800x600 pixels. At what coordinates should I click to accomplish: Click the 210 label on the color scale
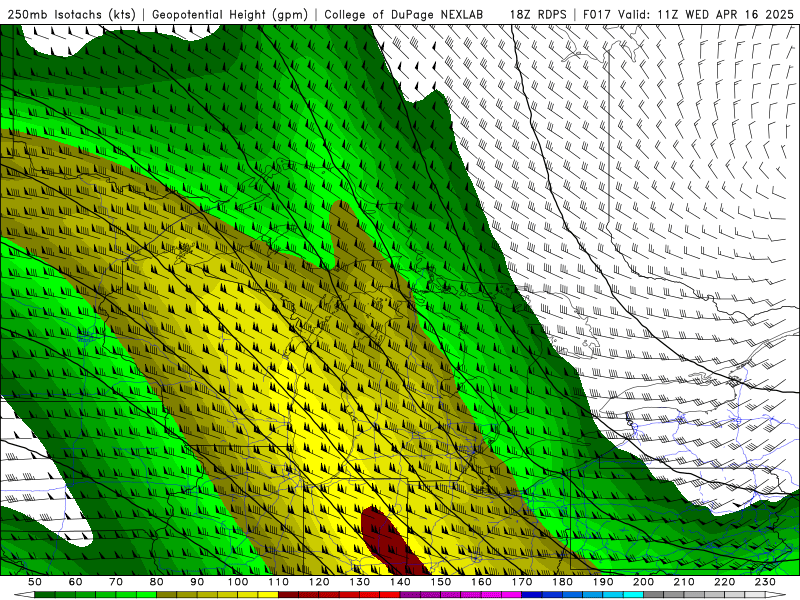point(684,582)
